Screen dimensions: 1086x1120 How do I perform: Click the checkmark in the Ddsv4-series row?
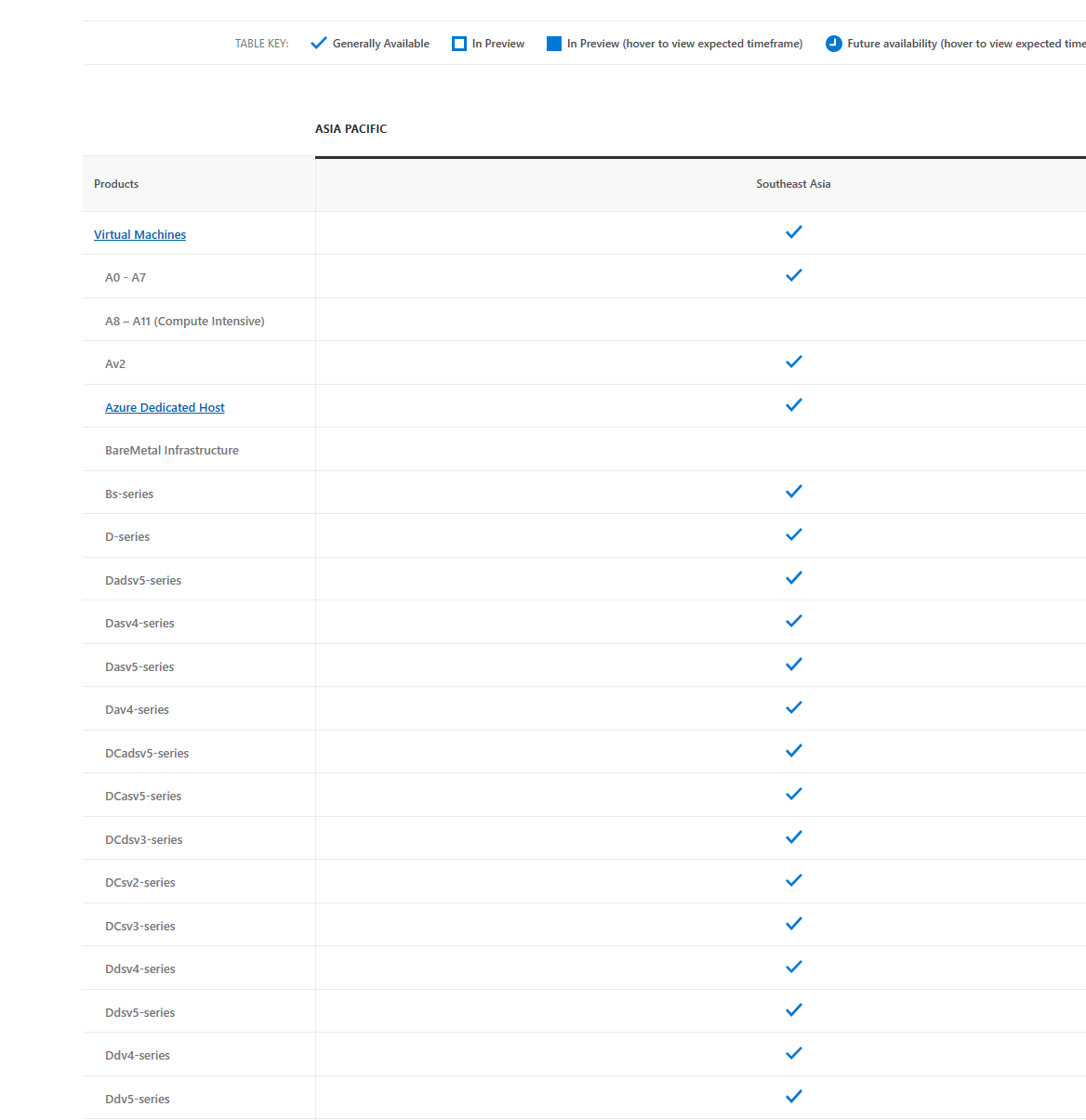point(794,967)
